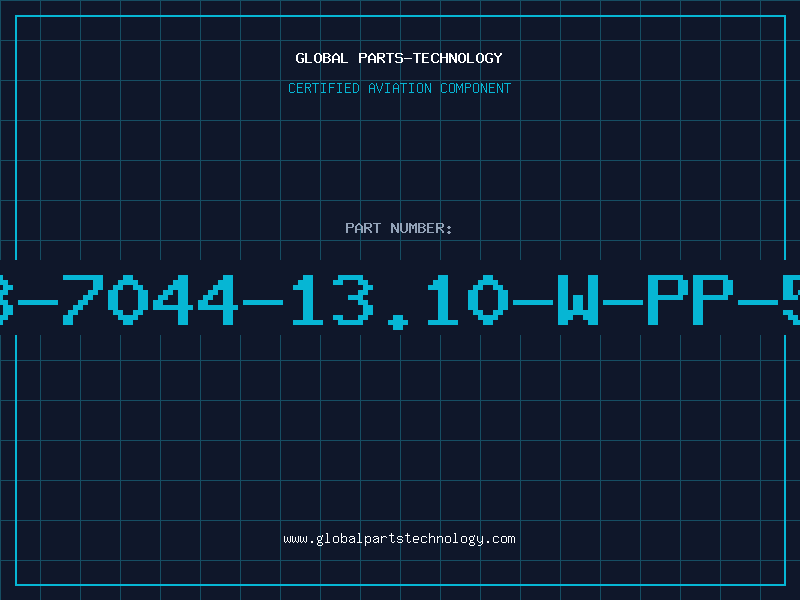Select the CERTIFIED AVIATION COMPONENT subtitle
800x600 pixels.
point(399,88)
